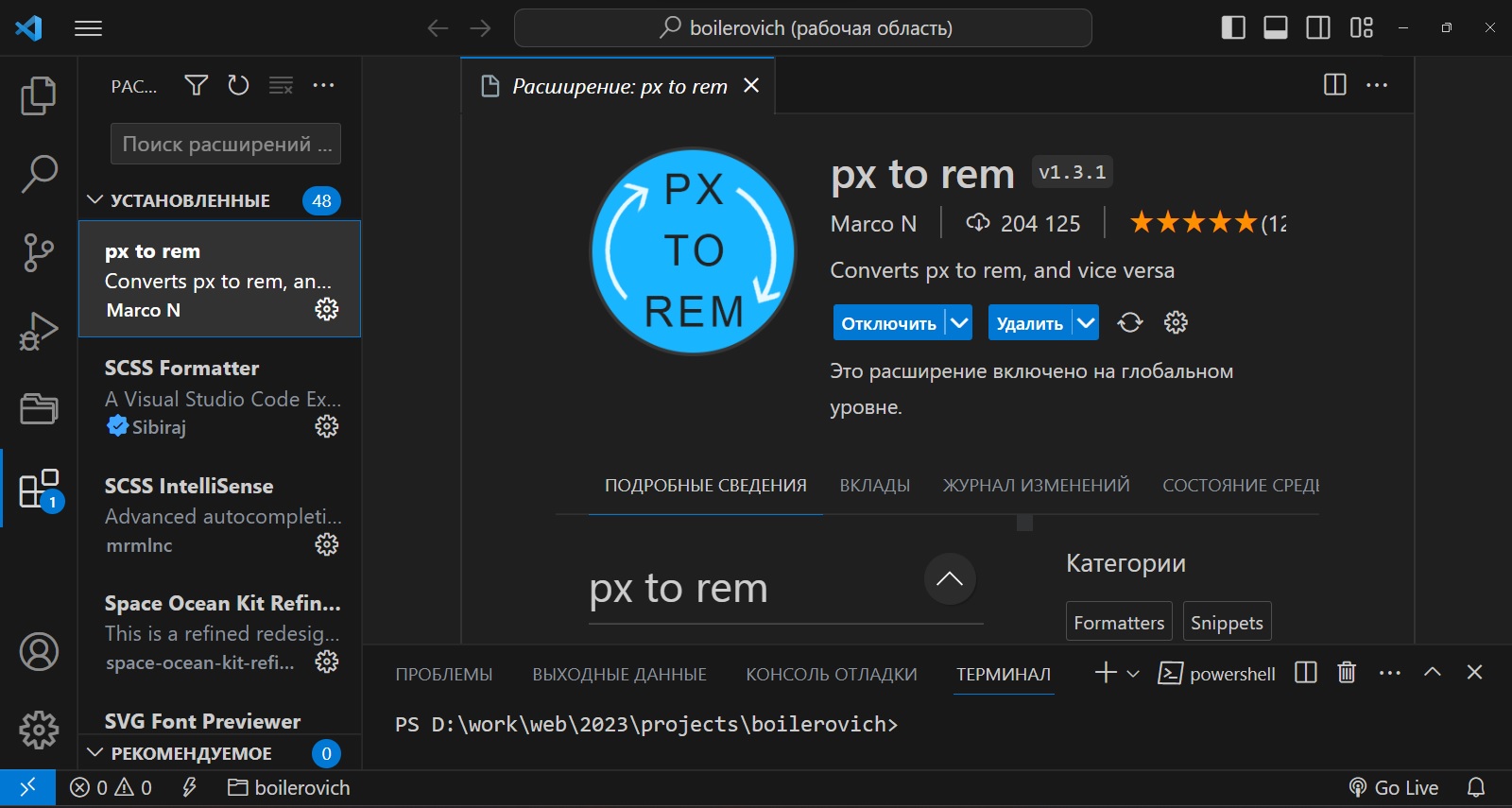The image size is (1512, 808).
Task: Open gear menu for Space Ocean Kit
Action: [327, 662]
